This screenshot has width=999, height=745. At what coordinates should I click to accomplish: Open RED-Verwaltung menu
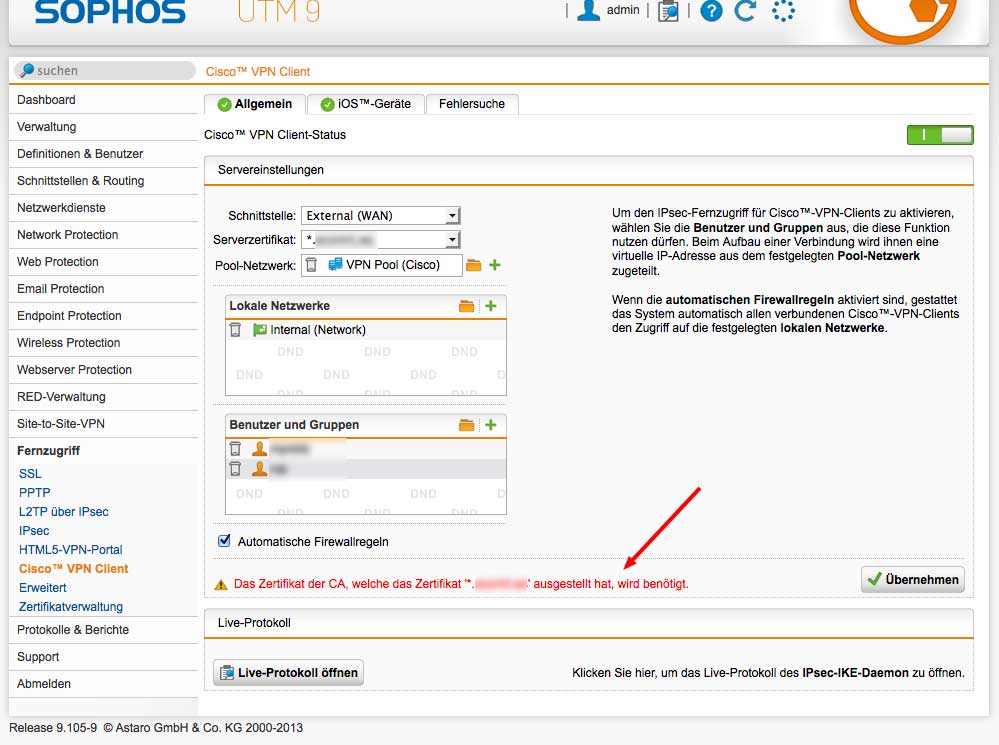pos(103,396)
